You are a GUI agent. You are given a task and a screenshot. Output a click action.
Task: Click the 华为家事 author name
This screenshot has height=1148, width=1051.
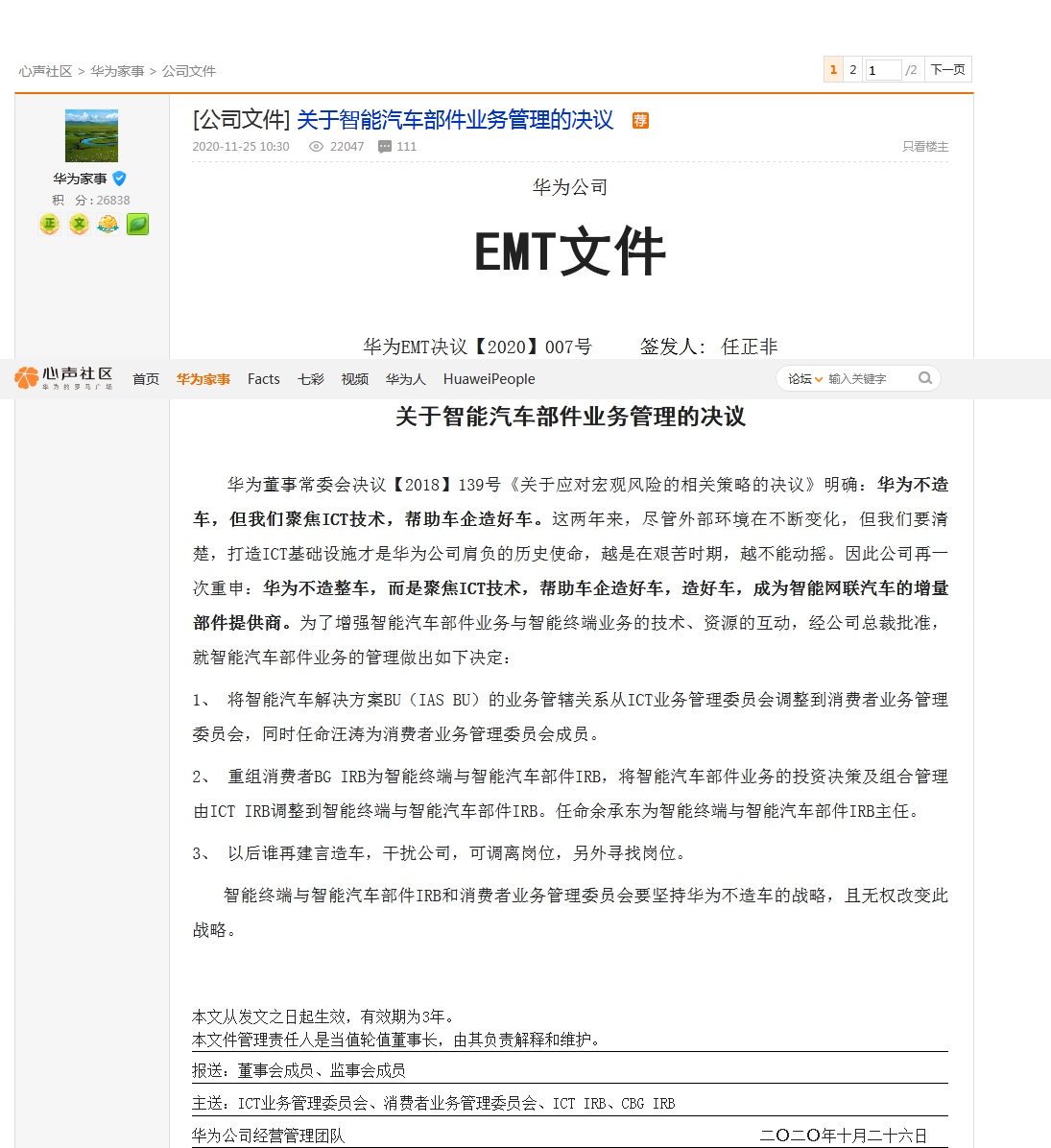pos(80,178)
